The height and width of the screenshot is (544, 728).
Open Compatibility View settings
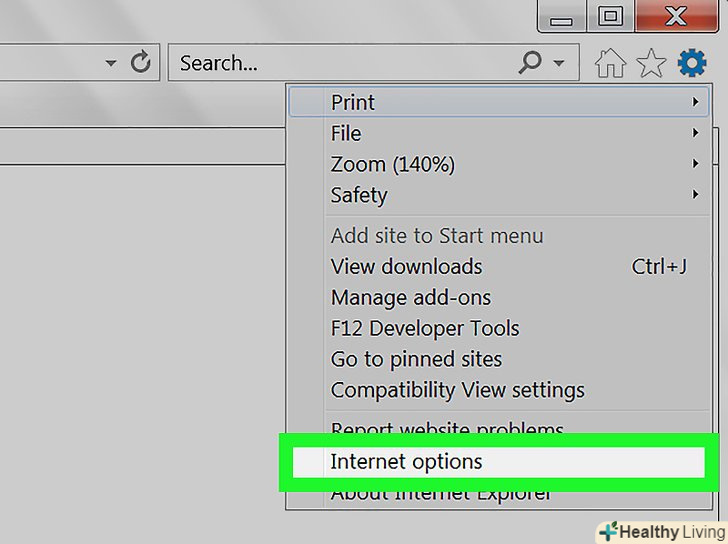pos(499,390)
